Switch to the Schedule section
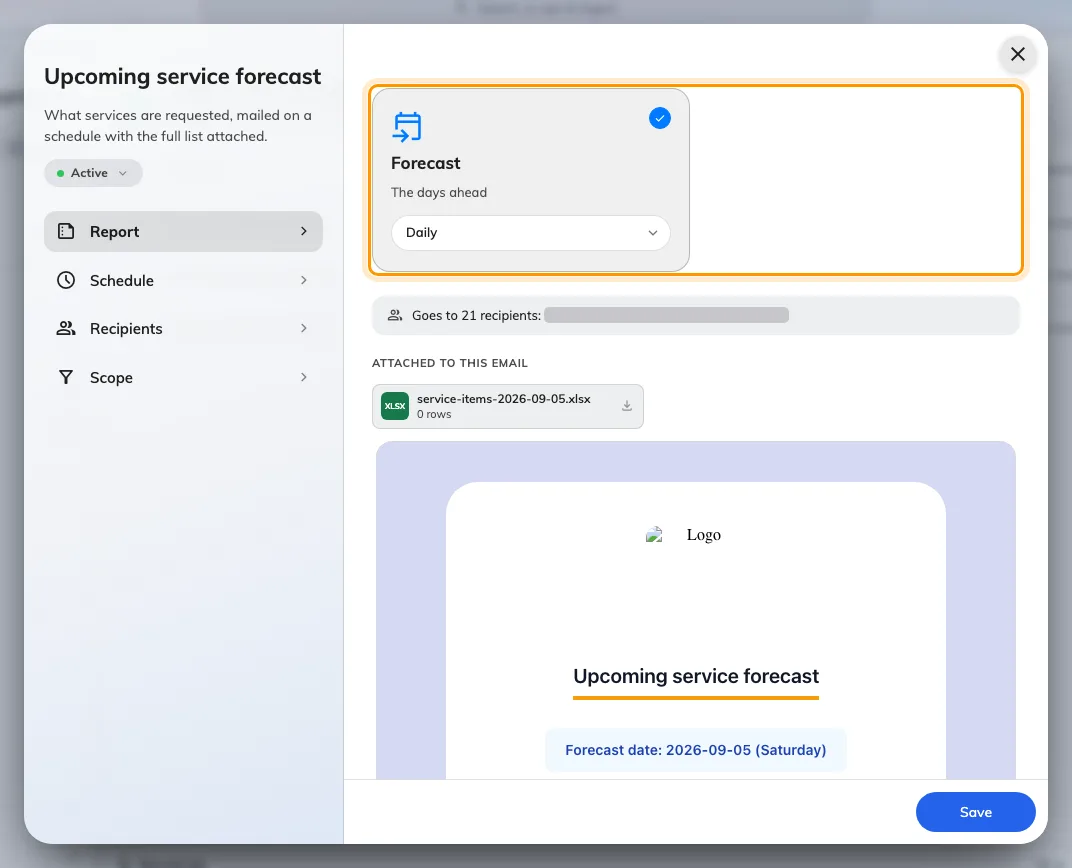 (183, 280)
